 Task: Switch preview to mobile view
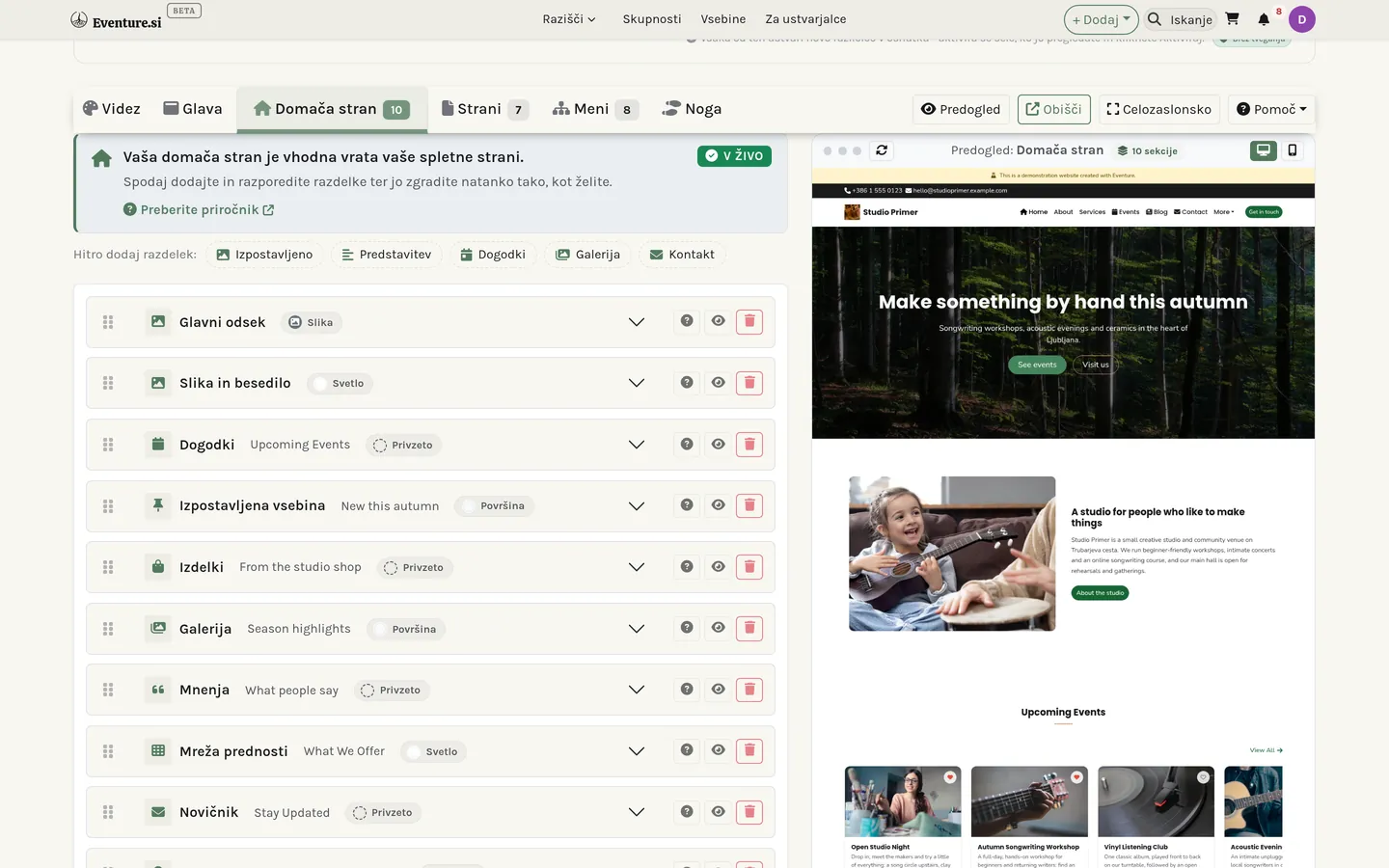(x=1293, y=150)
